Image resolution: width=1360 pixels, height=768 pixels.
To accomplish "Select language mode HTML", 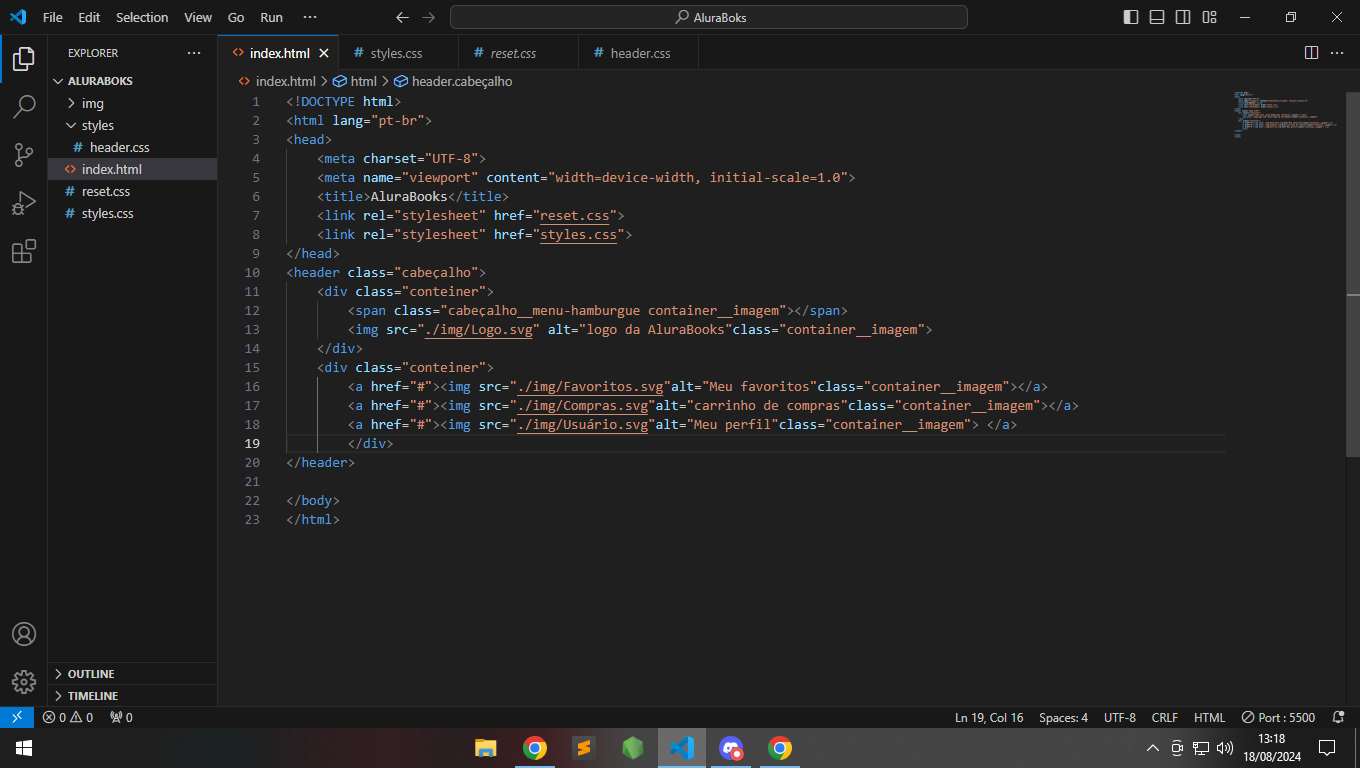I will [x=1209, y=717].
